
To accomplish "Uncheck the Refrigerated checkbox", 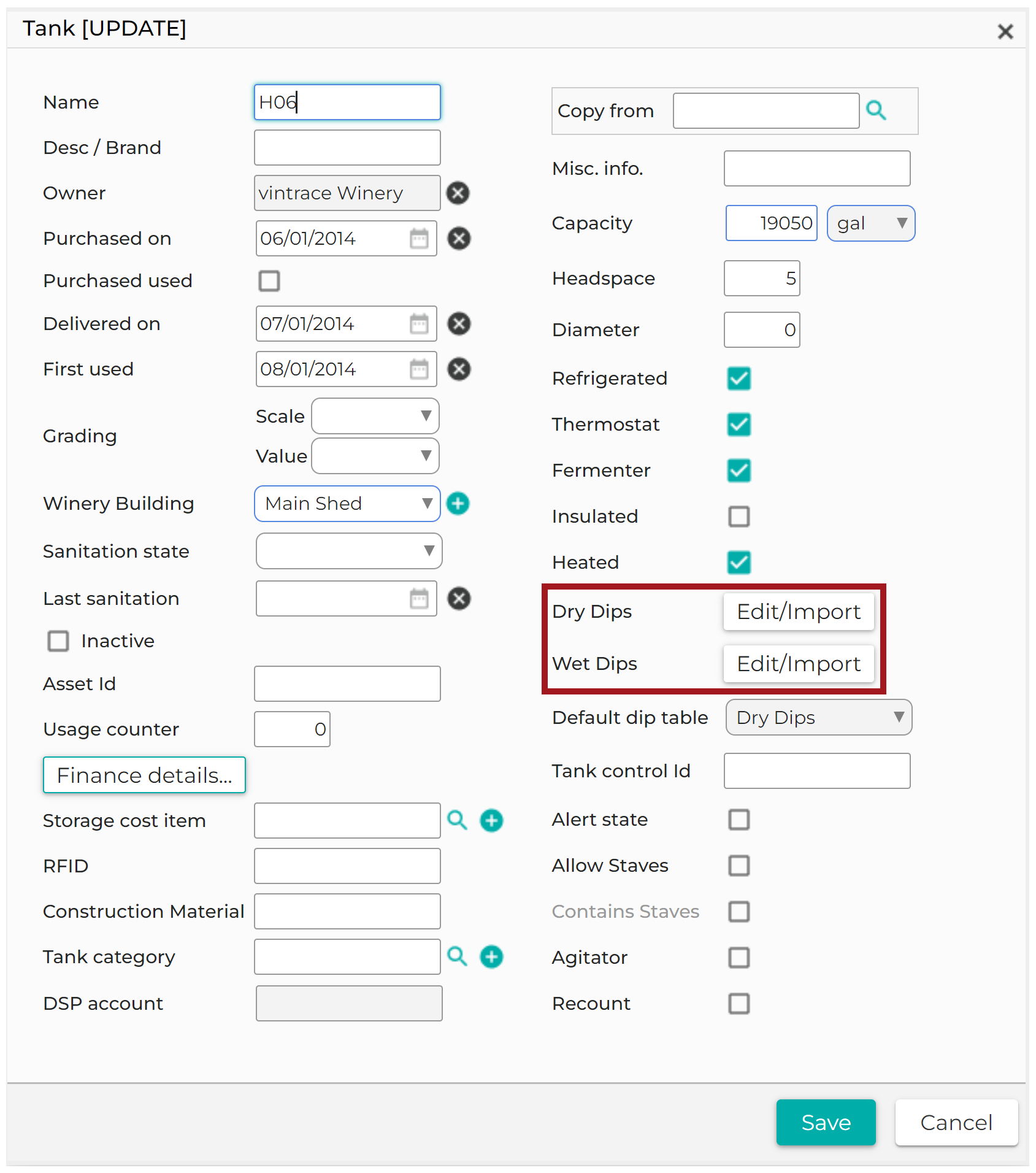I will (739, 379).
